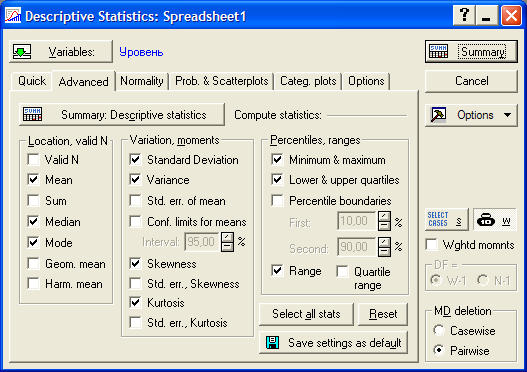Select the N-1 DF radio button
The image size is (527, 372).
click(x=483, y=280)
